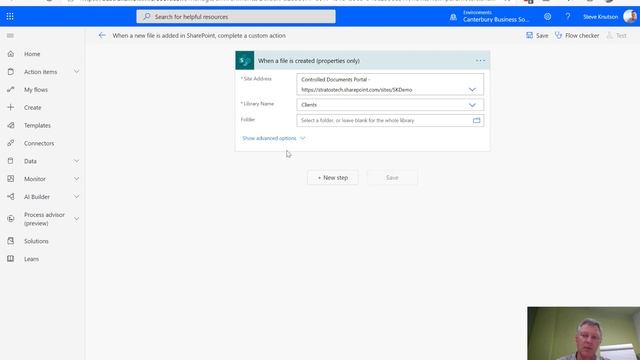The height and width of the screenshot is (360, 640).
Task: Click the Connectors icon in sidebar
Action: point(11,143)
